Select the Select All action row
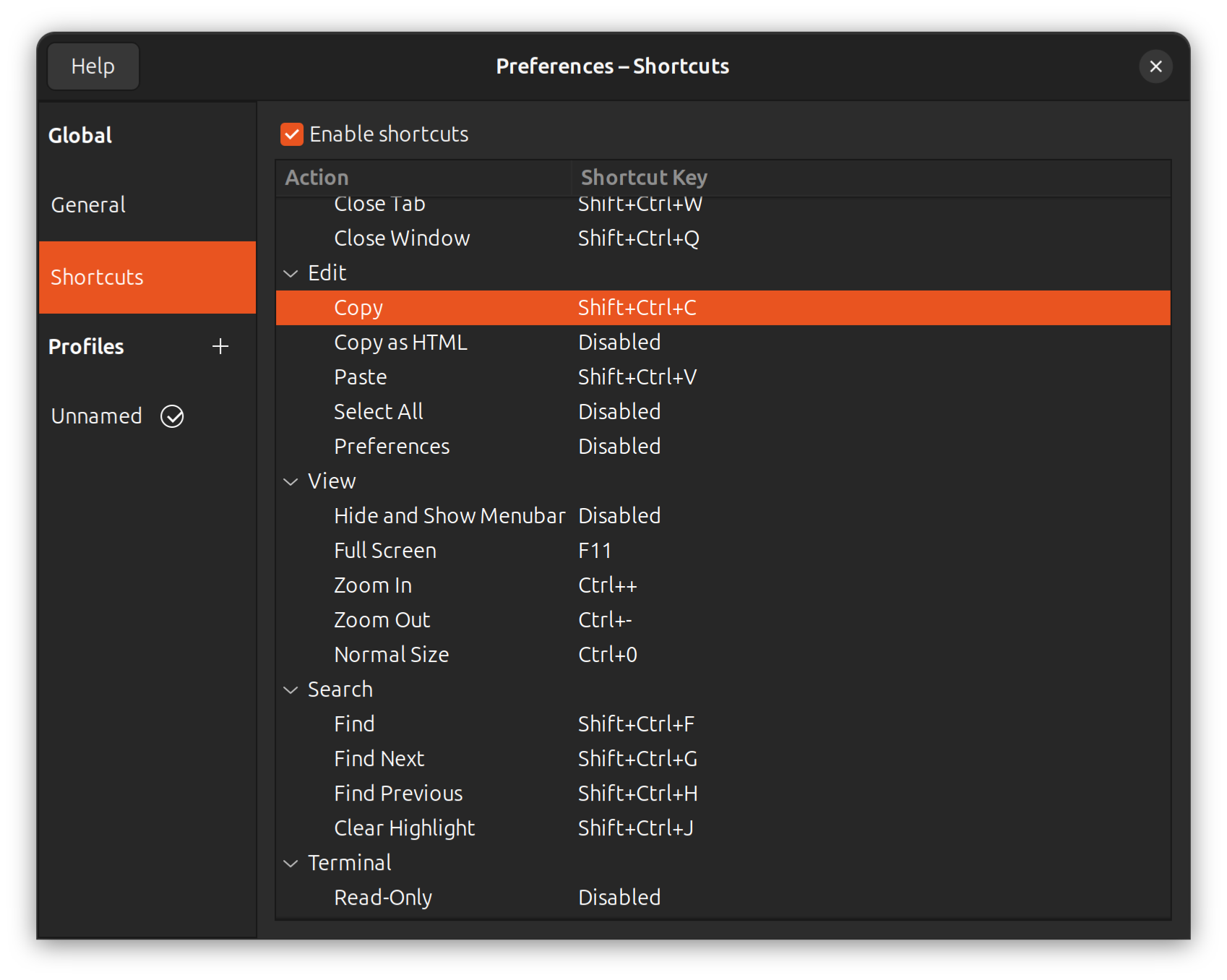1227x980 pixels. point(723,412)
